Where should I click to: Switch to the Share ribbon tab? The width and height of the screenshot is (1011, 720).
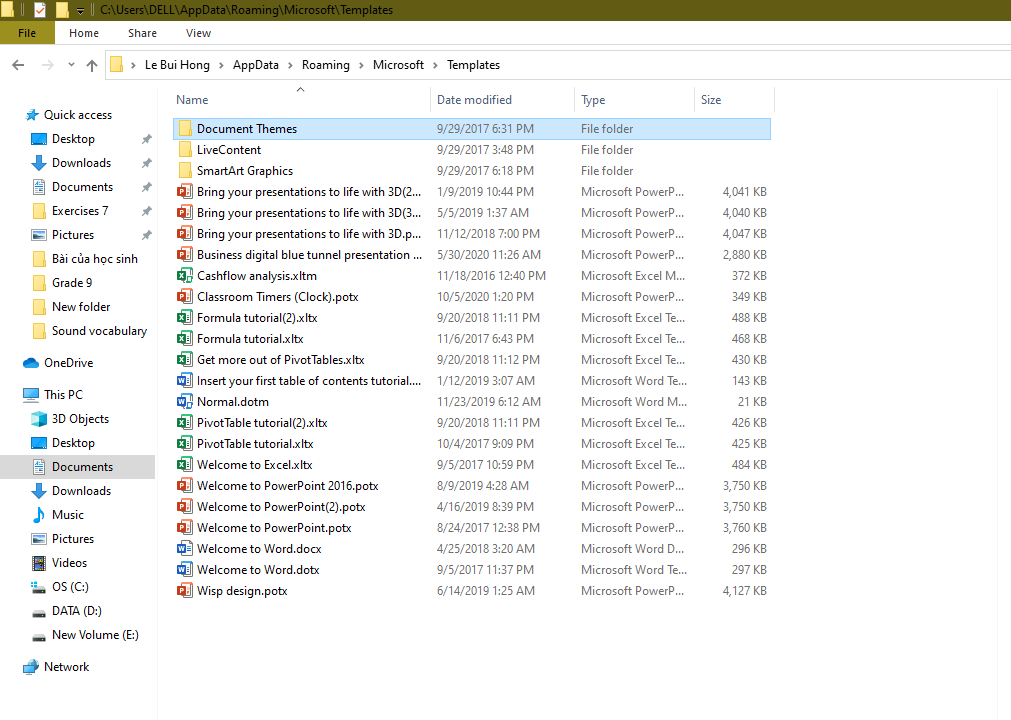[x=142, y=33]
